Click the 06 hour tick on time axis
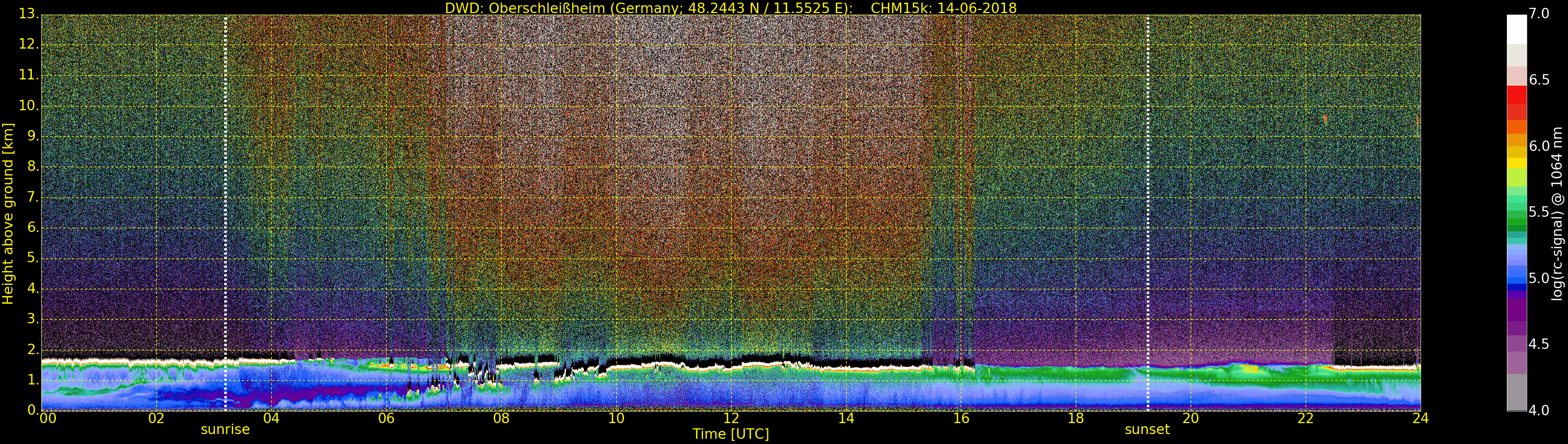This screenshot has height=444, width=1568. pos(386,418)
